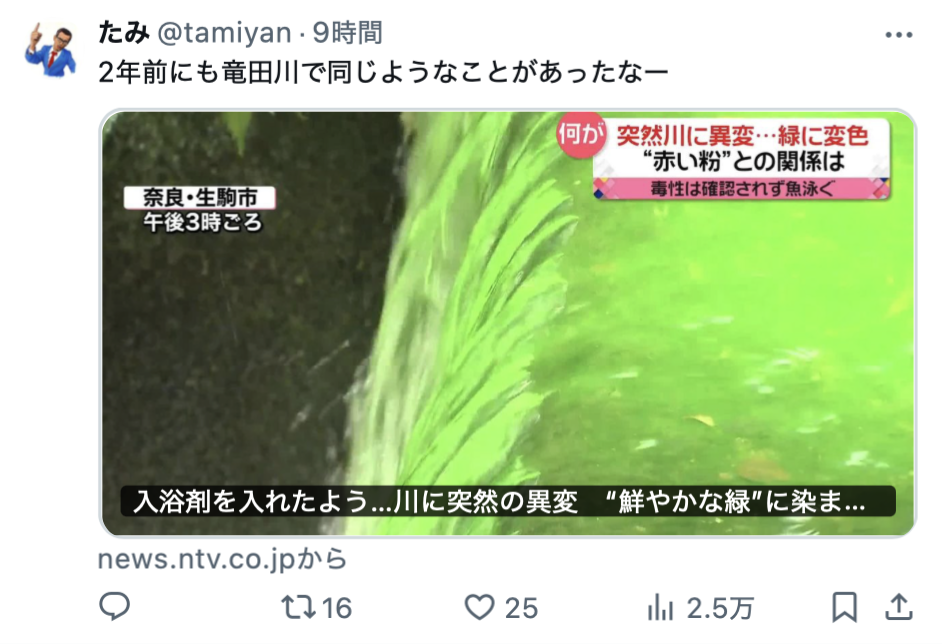Open the green river news card image
The height and width of the screenshot is (644, 942).
pos(508,323)
